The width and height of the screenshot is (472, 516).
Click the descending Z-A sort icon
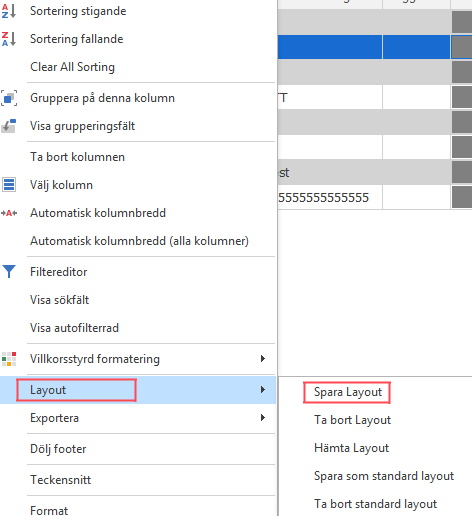click(9, 39)
